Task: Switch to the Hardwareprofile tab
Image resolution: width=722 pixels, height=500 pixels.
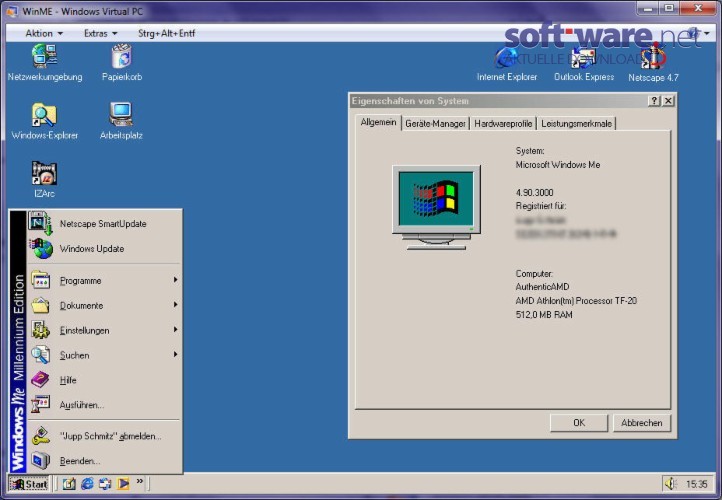Action: 503,123
